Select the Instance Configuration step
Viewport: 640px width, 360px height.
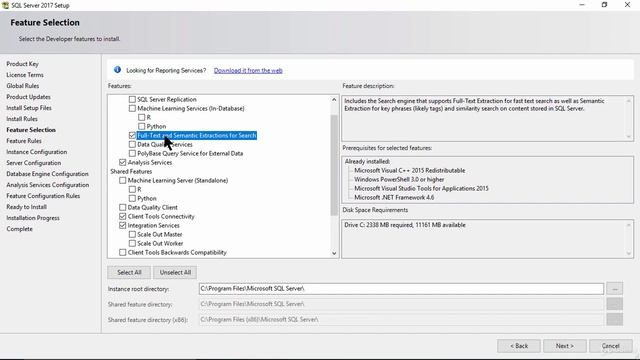(x=37, y=151)
